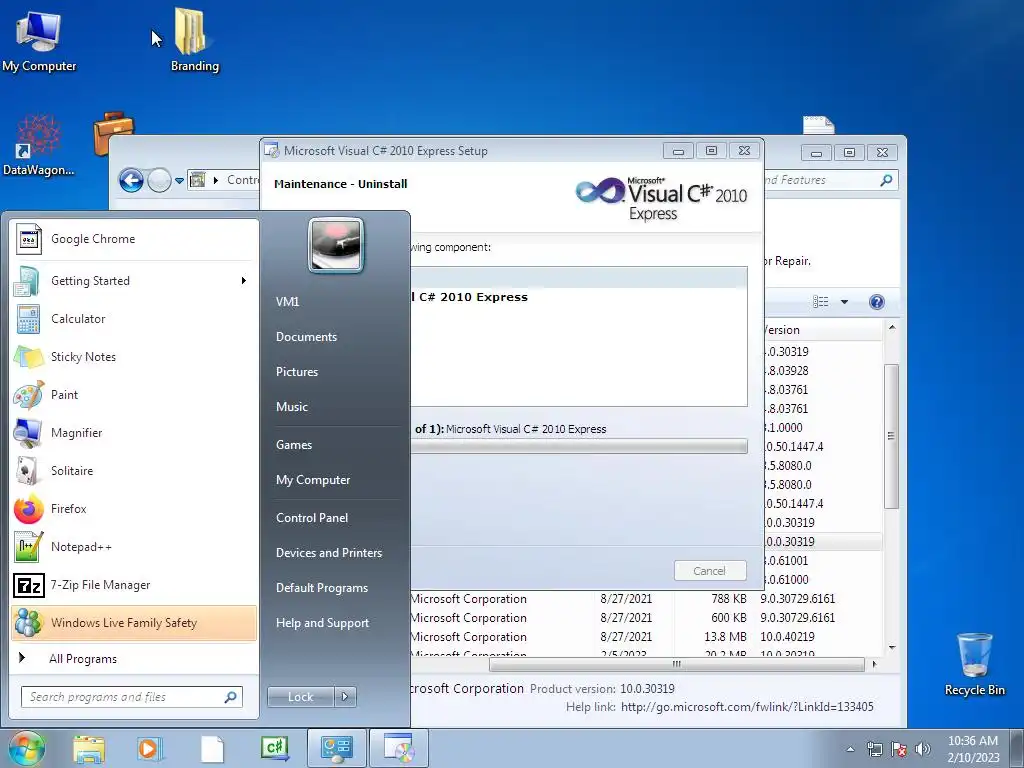The height and width of the screenshot is (768, 1024).
Task: Click the Version column header
Action: (821, 330)
